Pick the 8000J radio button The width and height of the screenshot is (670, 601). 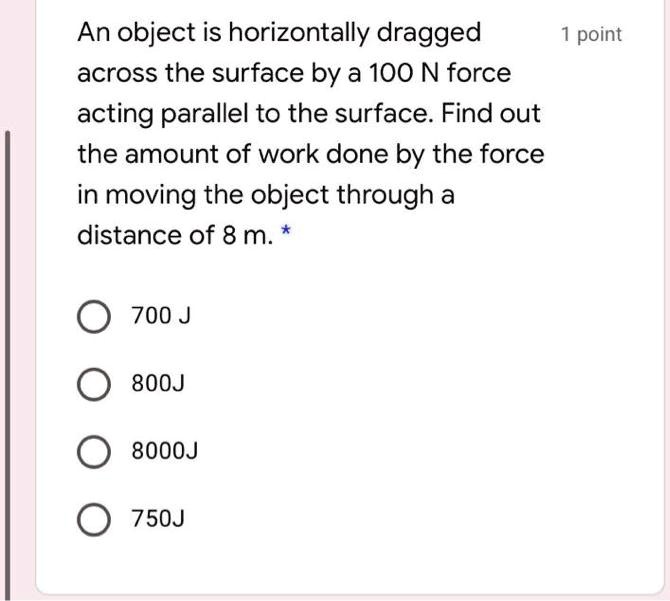point(94,452)
